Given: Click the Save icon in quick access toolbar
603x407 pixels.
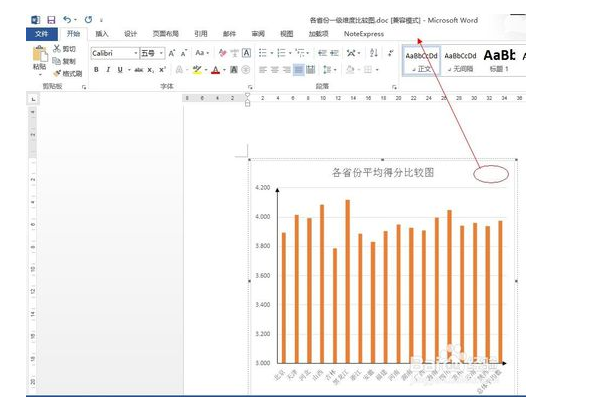Looking at the screenshot, I should pos(51,19).
